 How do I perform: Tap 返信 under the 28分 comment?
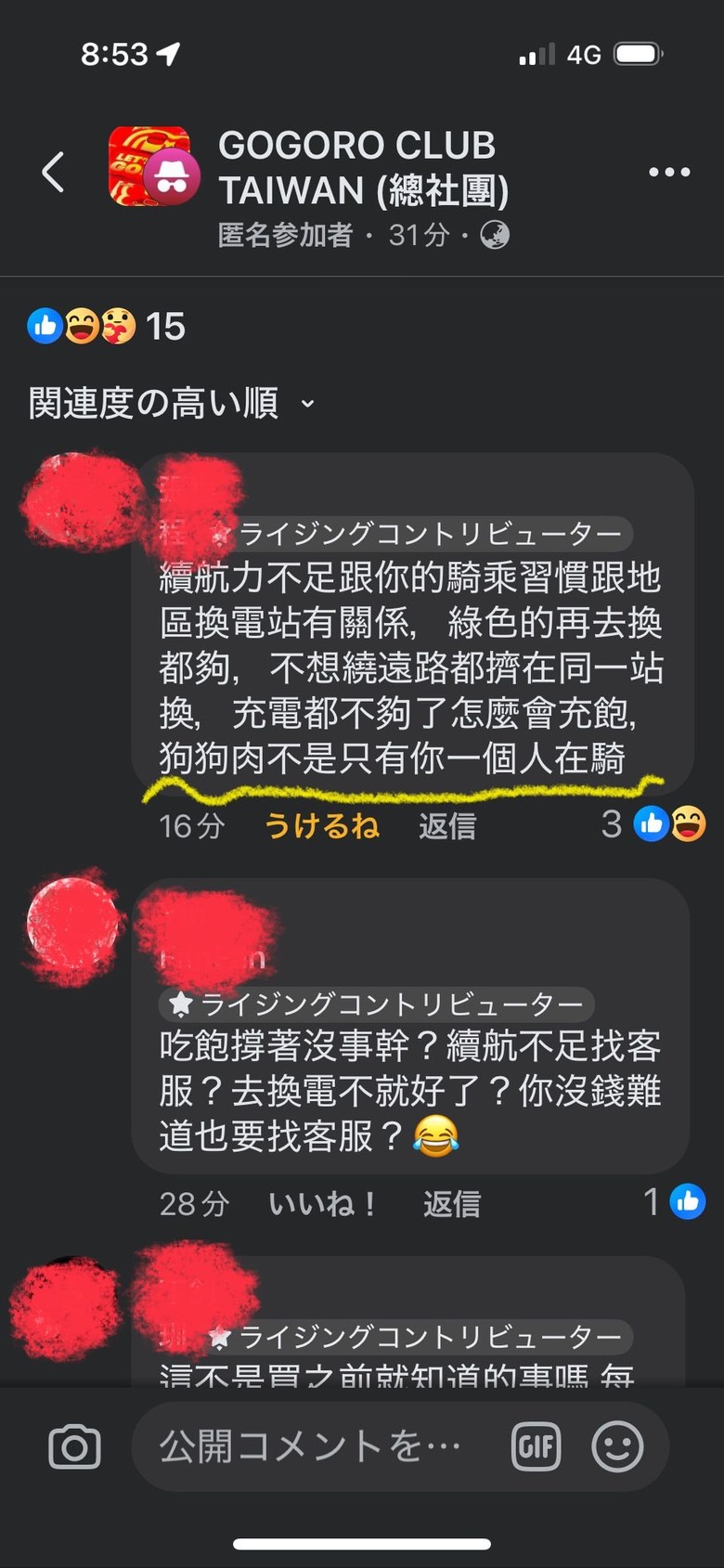point(452,1203)
